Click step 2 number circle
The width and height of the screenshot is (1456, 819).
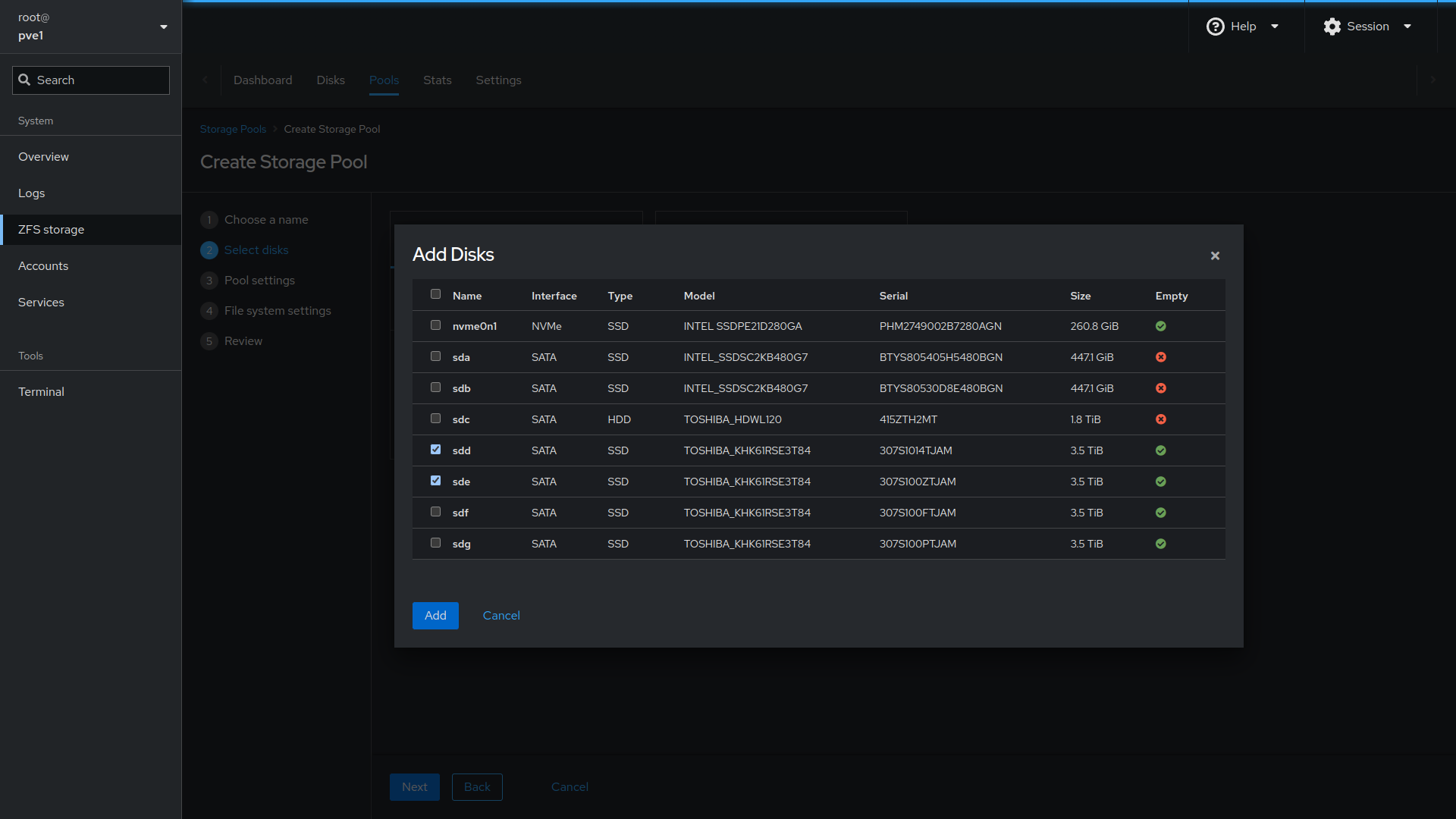click(209, 250)
